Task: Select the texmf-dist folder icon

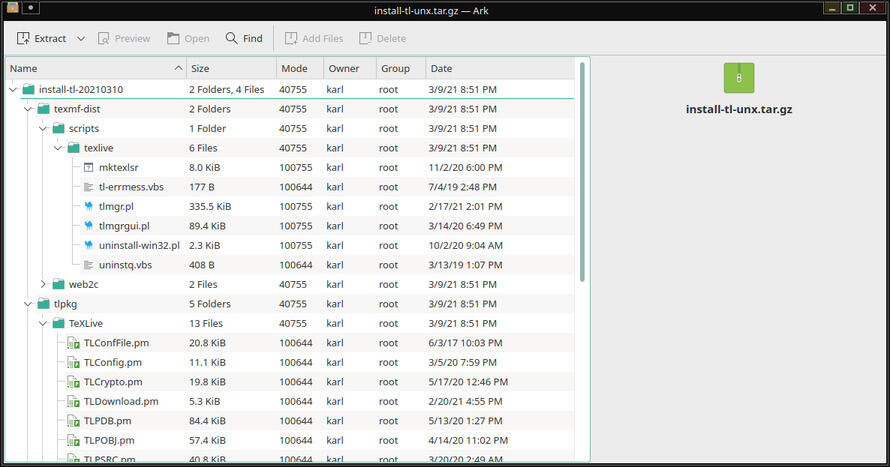Action: (44, 109)
